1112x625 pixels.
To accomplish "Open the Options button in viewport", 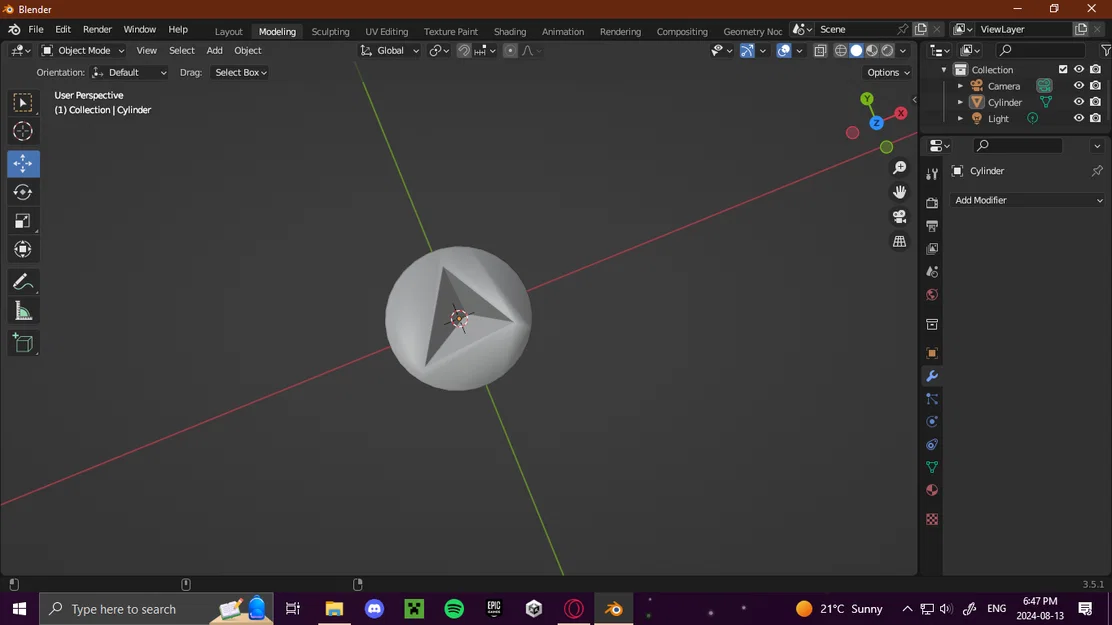I will pyautogui.click(x=888, y=72).
